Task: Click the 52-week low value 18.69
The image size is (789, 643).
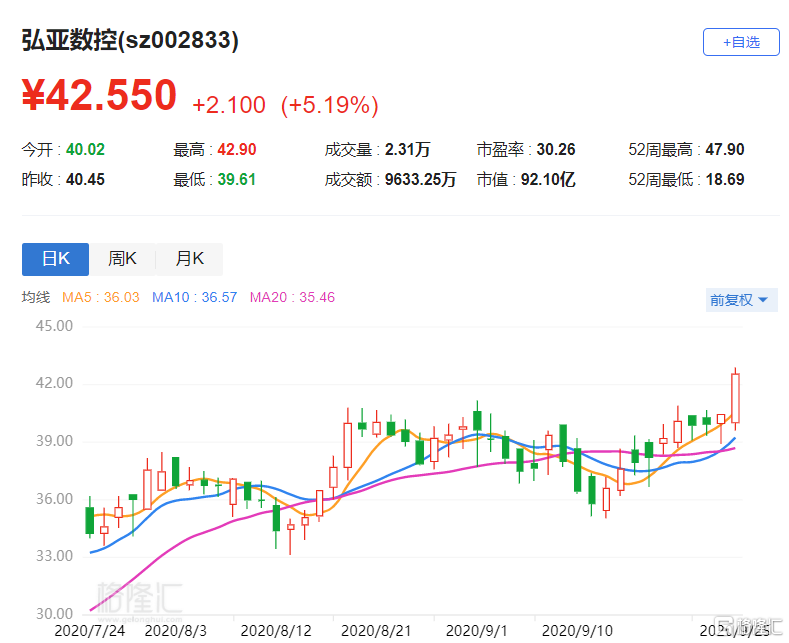Action: [x=725, y=179]
